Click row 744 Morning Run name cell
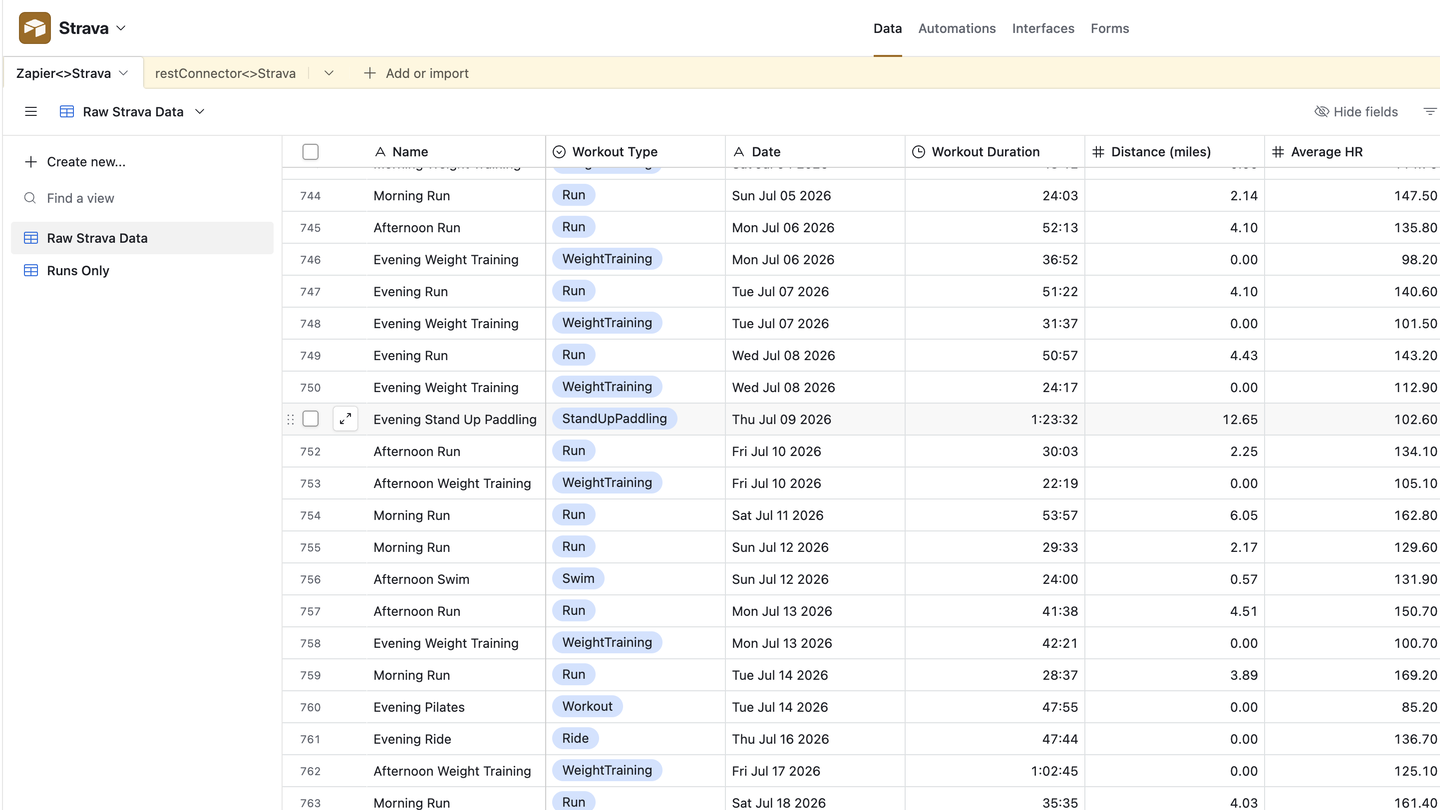The width and height of the screenshot is (1440, 810). coord(456,196)
